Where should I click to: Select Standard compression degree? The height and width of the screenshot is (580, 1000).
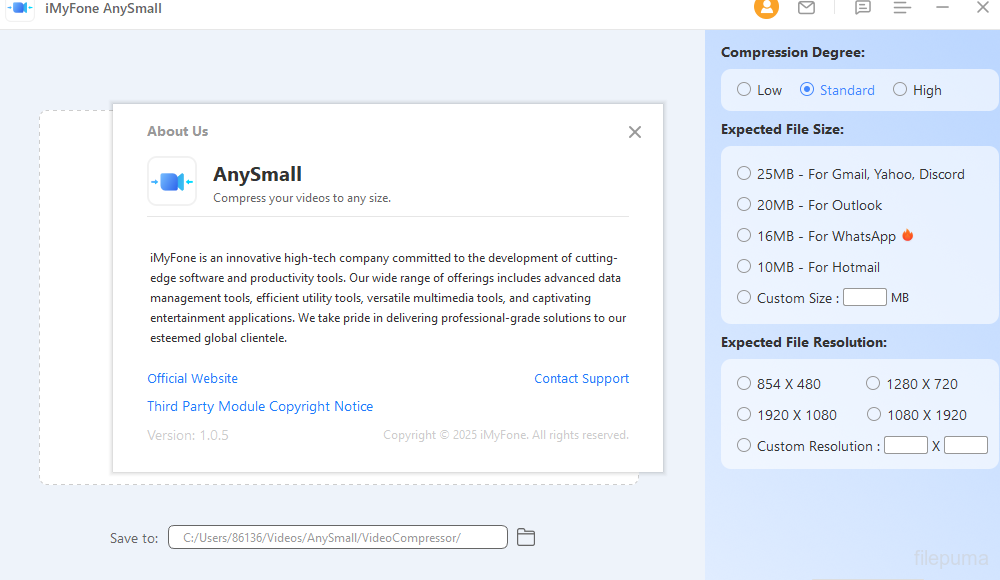click(x=807, y=90)
